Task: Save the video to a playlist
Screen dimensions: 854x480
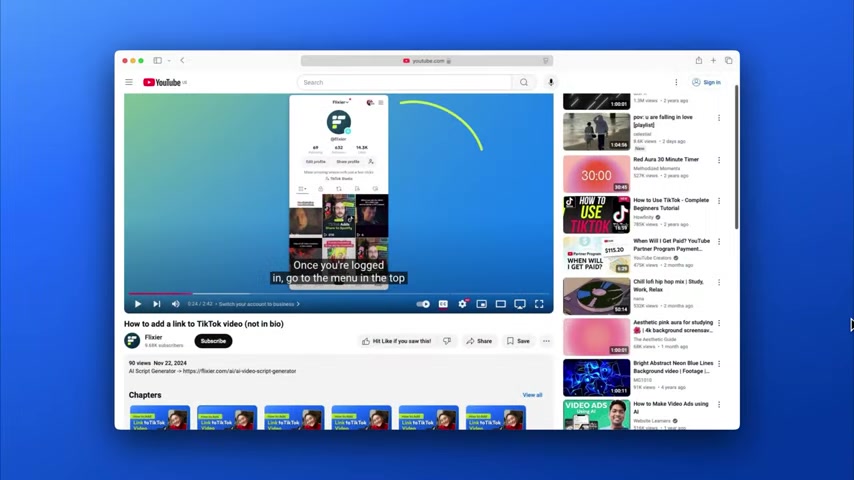Action: [x=518, y=341]
